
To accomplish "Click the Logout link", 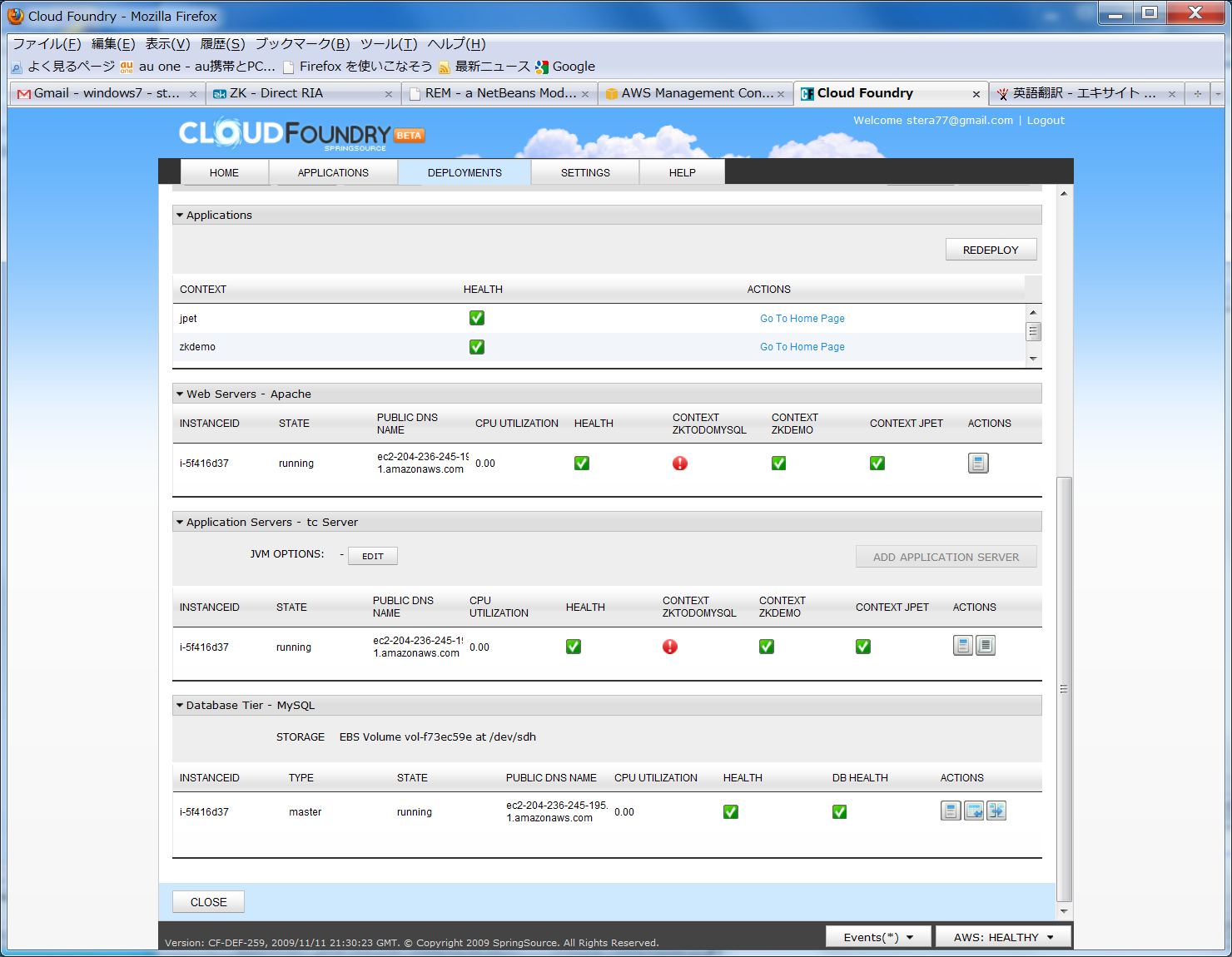I will coord(1046,121).
